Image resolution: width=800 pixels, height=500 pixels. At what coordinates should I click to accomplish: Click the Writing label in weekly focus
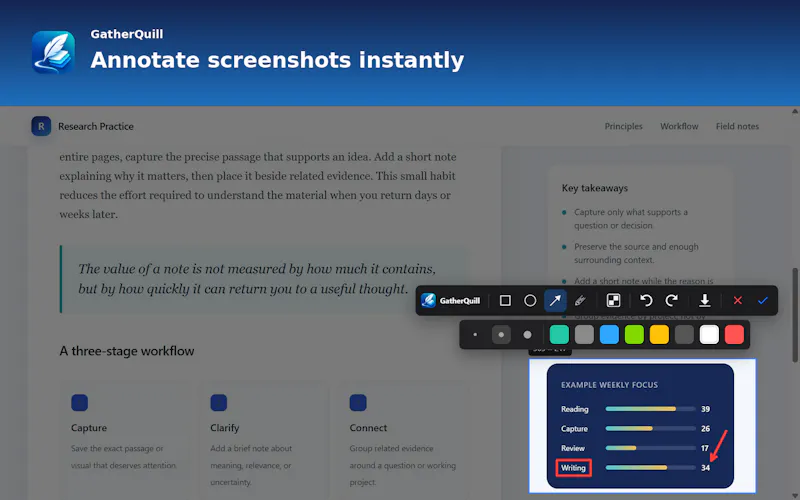coord(573,468)
